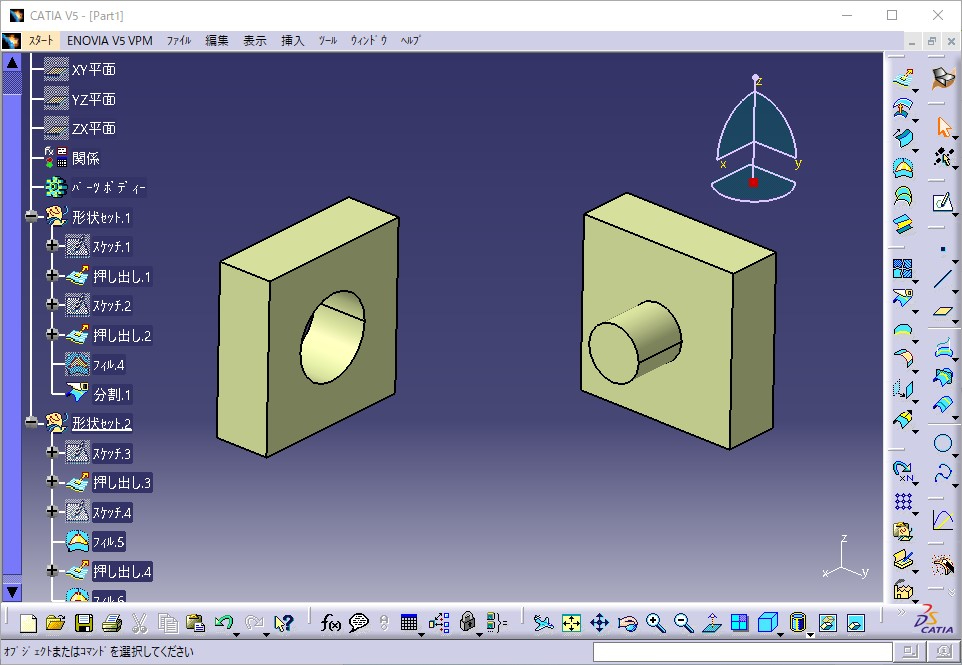Click the Save icon in bottom toolbar
Image resolution: width=962 pixels, height=665 pixels.
[x=84, y=623]
